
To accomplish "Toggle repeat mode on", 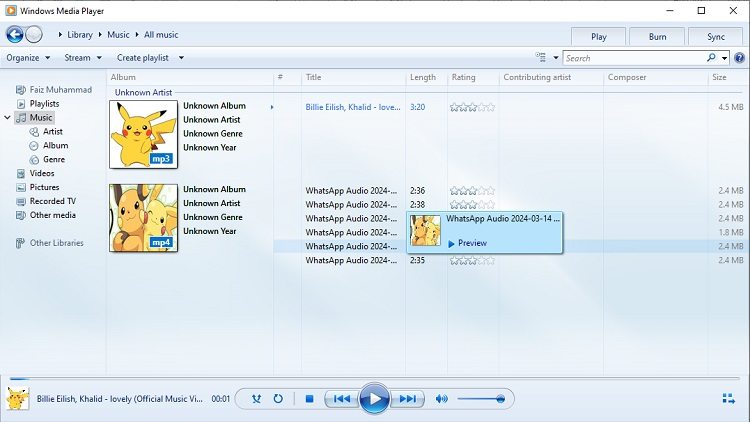I will coord(278,399).
